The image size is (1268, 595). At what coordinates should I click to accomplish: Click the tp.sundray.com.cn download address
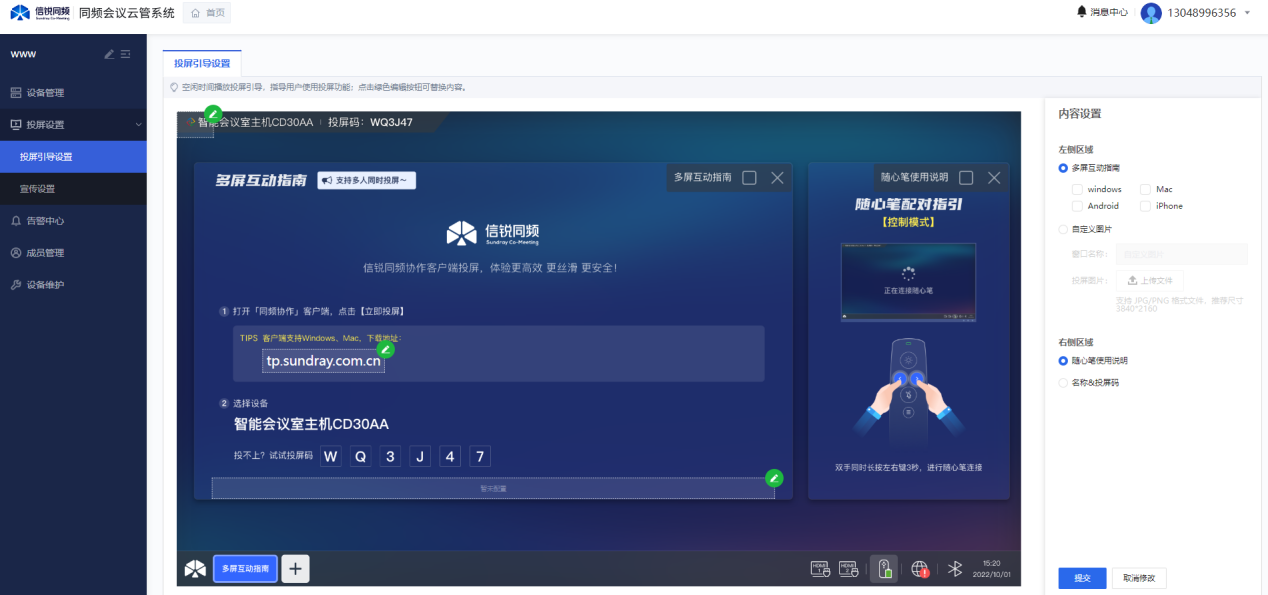point(323,361)
